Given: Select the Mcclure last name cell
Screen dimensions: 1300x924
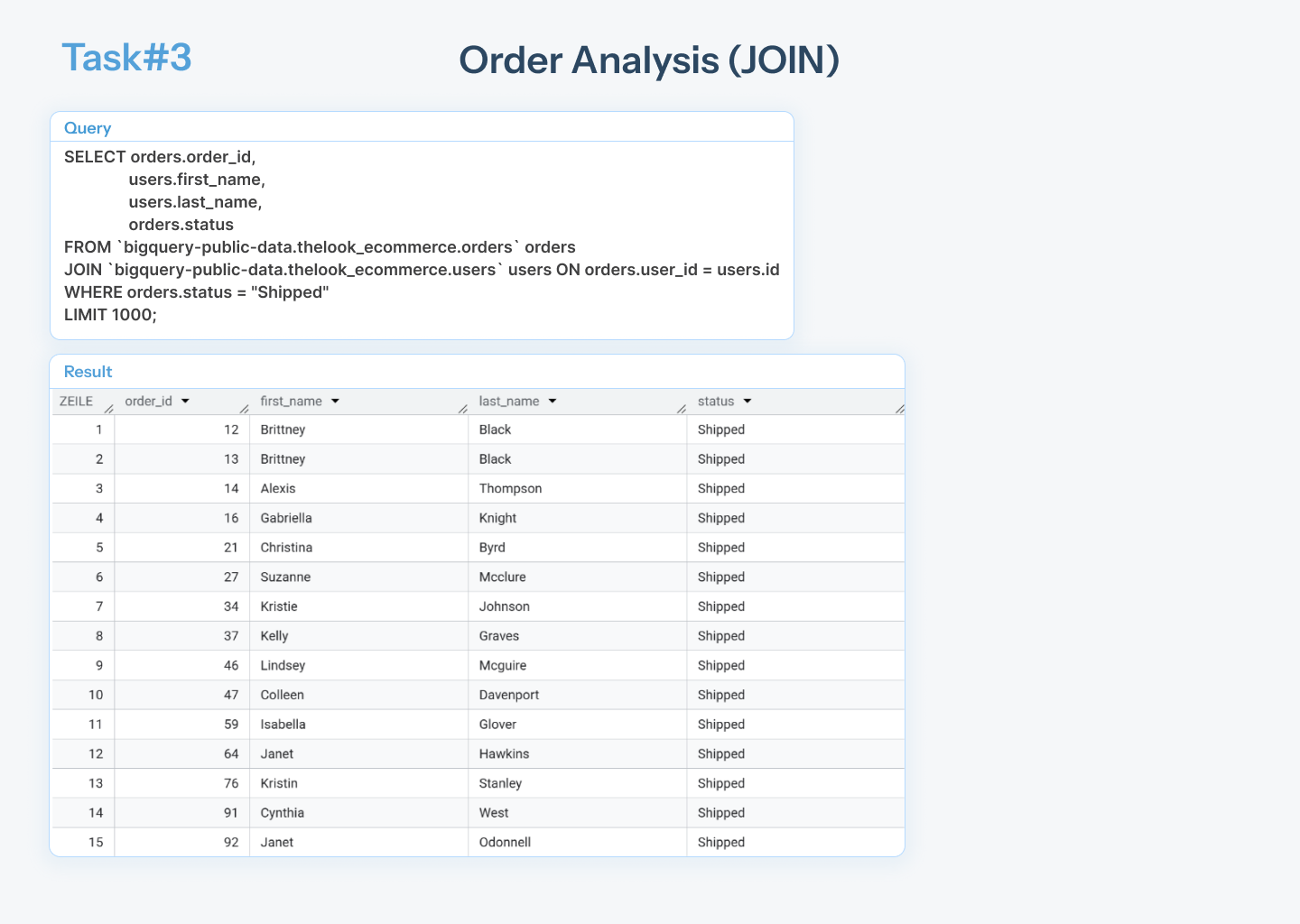Looking at the screenshot, I should coord(578,577).
